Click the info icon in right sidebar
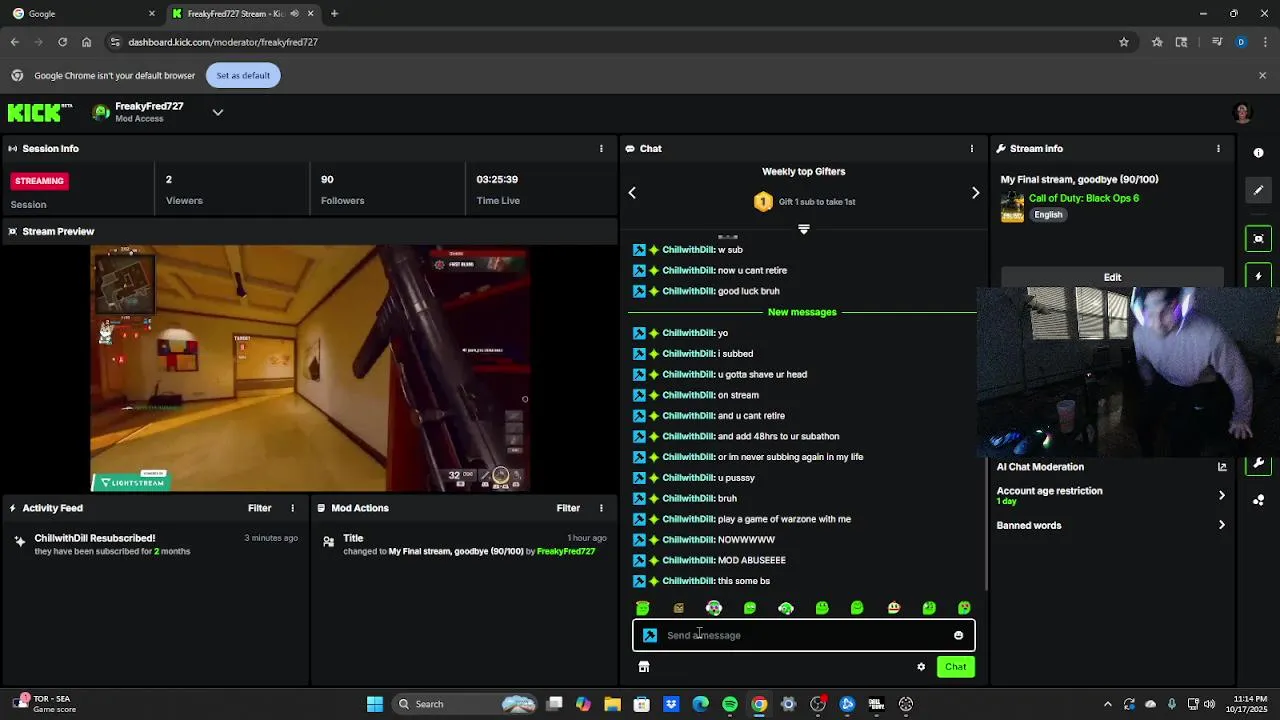Screen dimensions: 1280x720 (1258, 153)
